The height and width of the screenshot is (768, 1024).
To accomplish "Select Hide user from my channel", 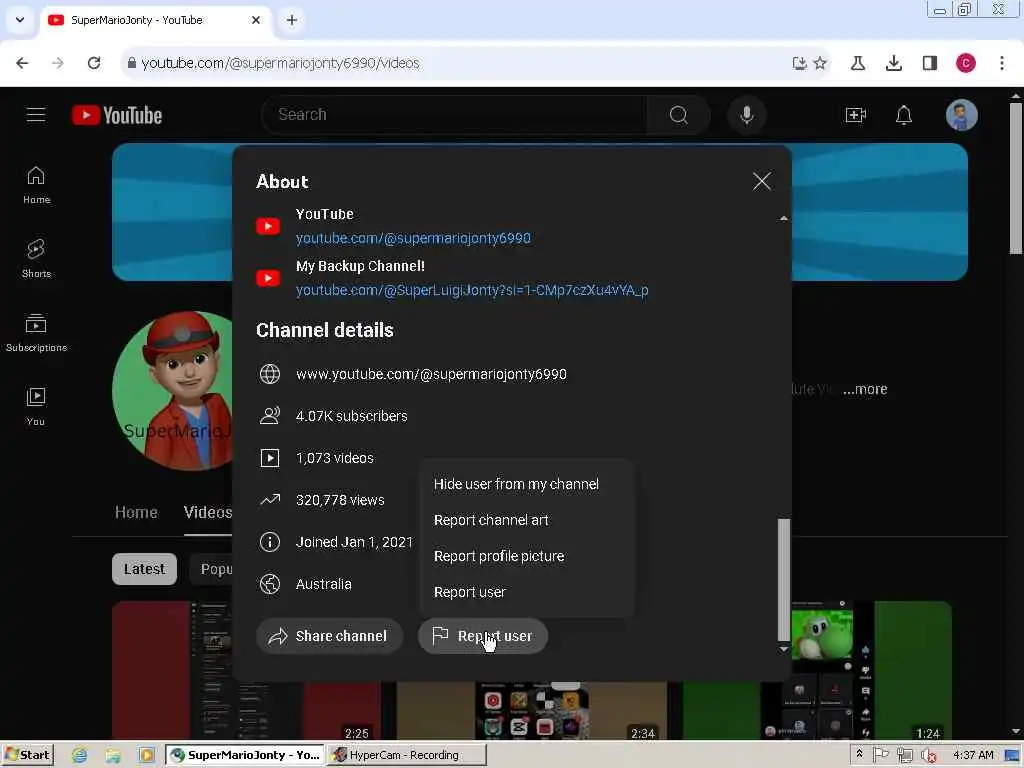I will (x=516, y=484).
